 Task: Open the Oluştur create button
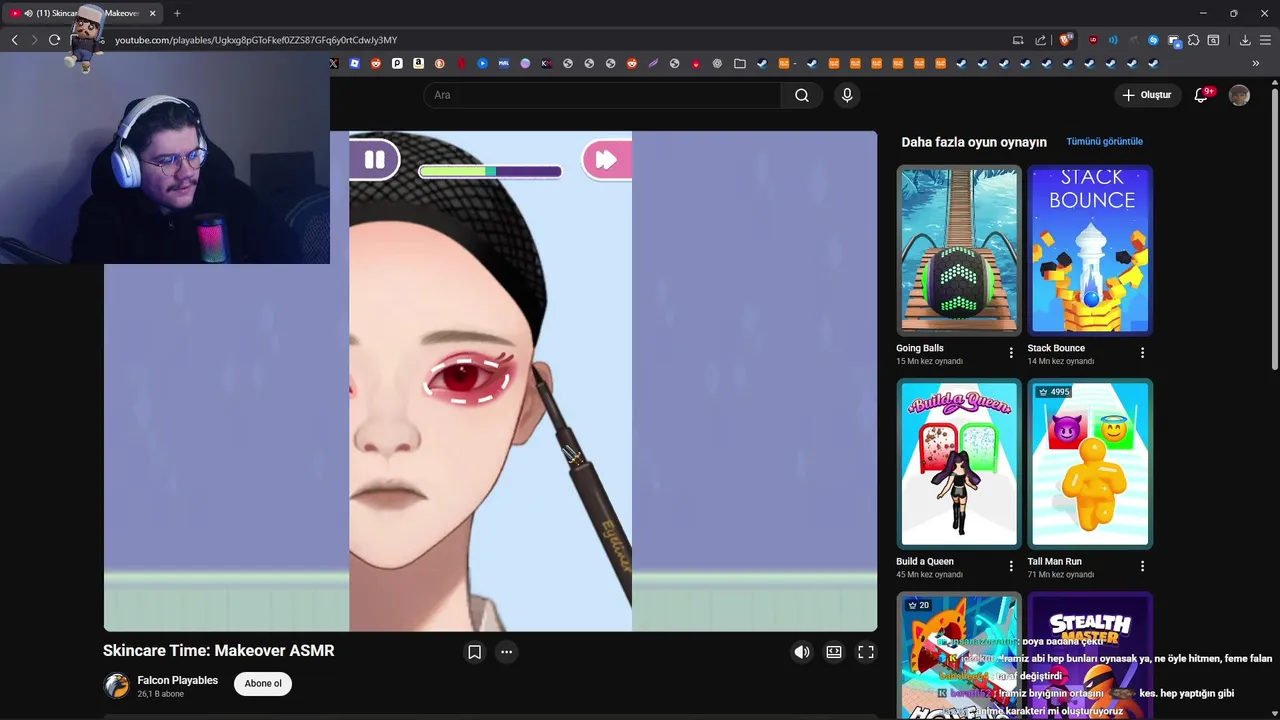point(1146,95)
